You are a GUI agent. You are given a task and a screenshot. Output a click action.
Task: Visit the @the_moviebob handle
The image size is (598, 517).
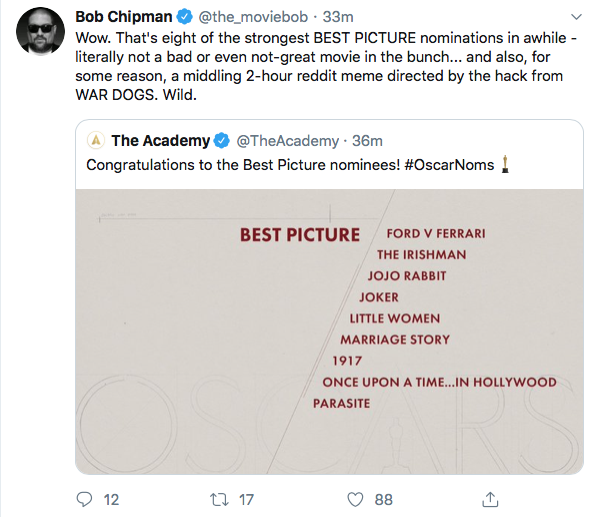pyautogui.click(x=253, y=17)
